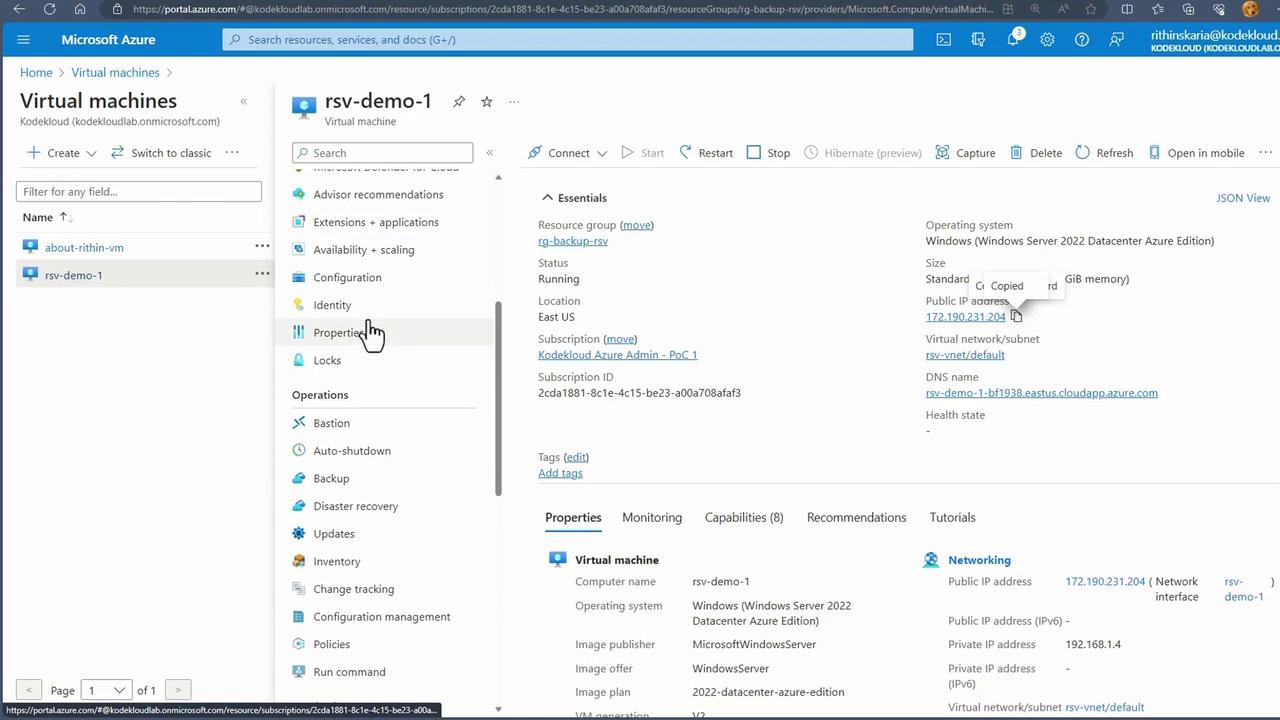Switch to the Recommendations tab
The height and width of the screenshot is (720, 1280).
click(856, 517)
